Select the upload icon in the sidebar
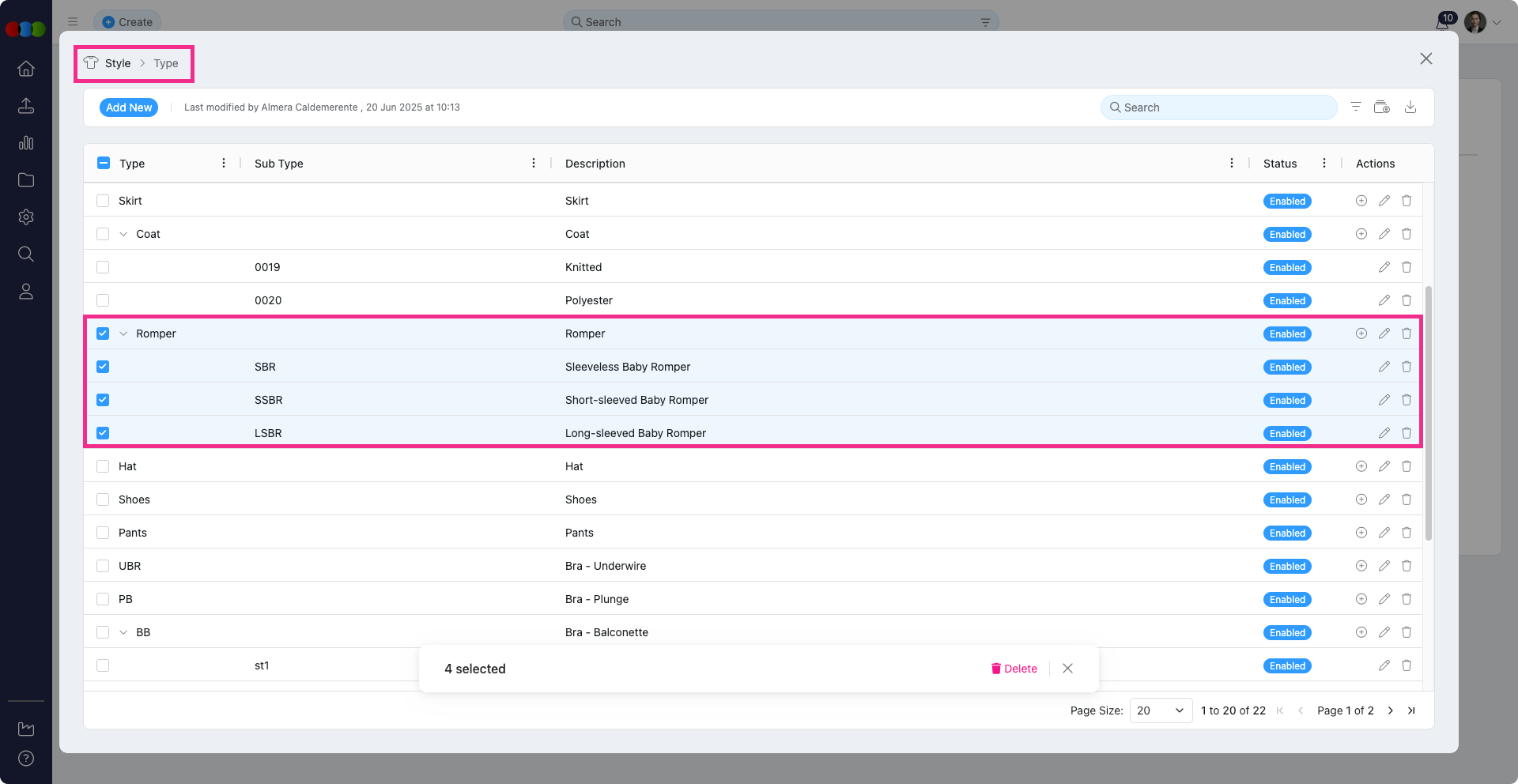1518x784 pixels. tap(26, 105)
